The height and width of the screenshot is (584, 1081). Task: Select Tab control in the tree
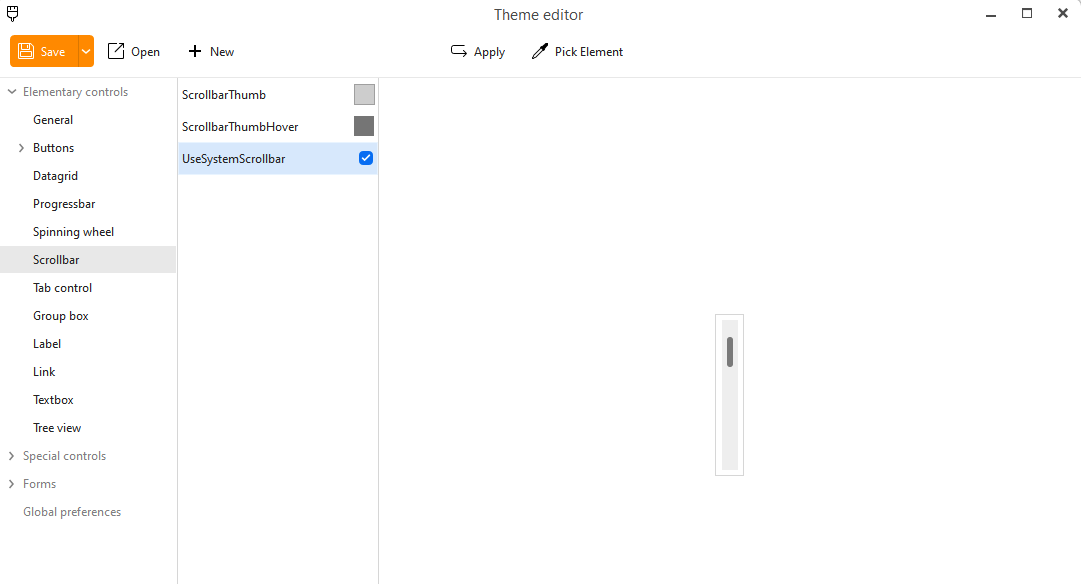pos(63,288)
